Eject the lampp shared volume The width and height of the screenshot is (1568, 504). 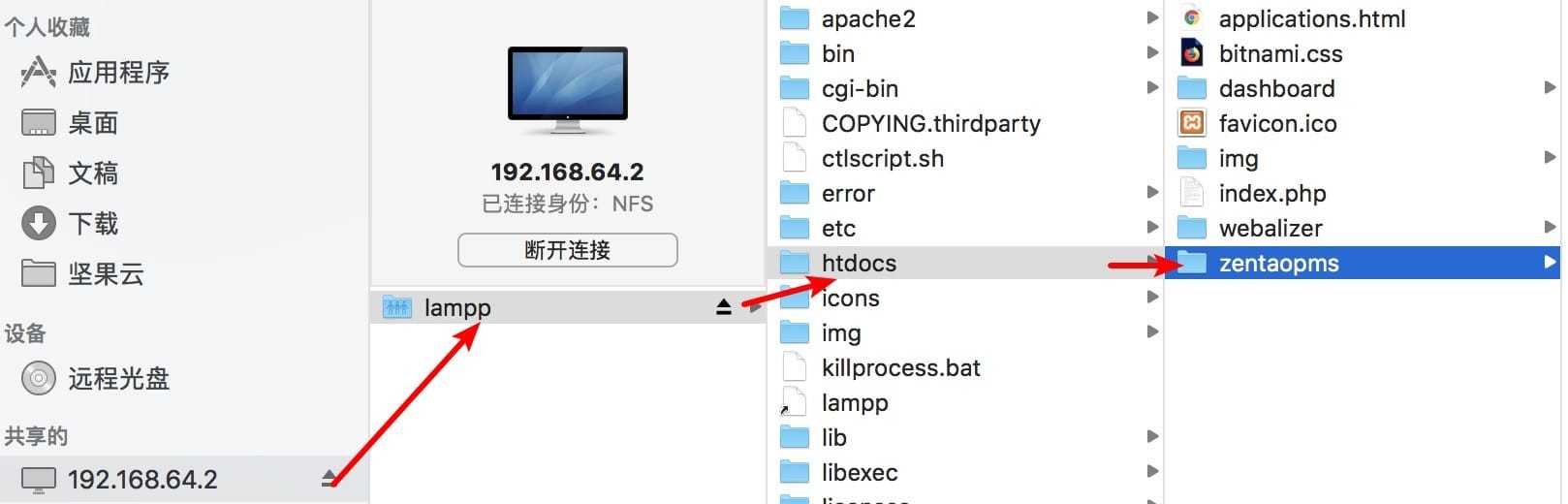[x=724, y=307]
